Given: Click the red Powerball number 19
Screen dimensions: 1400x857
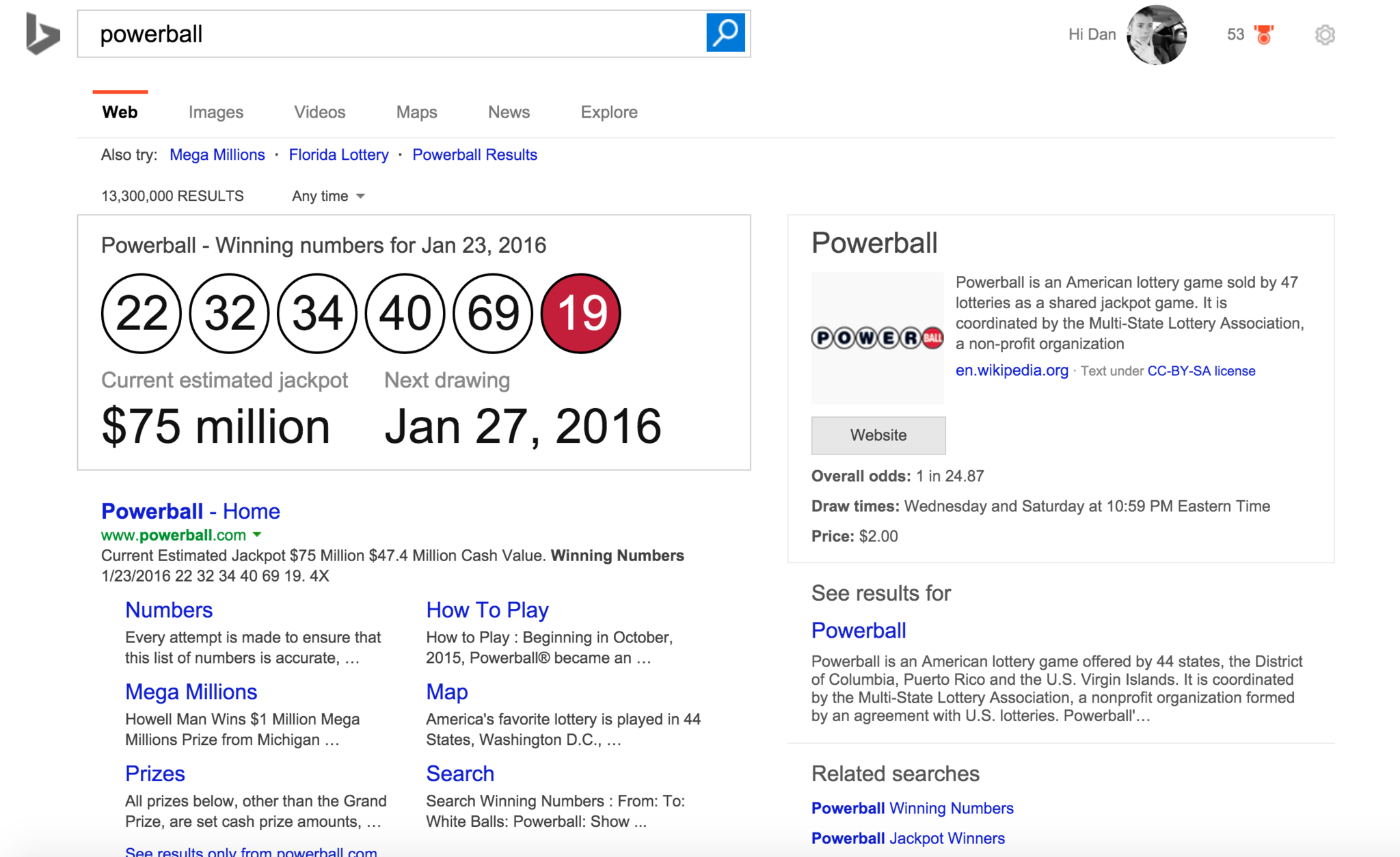Looking at the screenshot, I should pos(581,314).
